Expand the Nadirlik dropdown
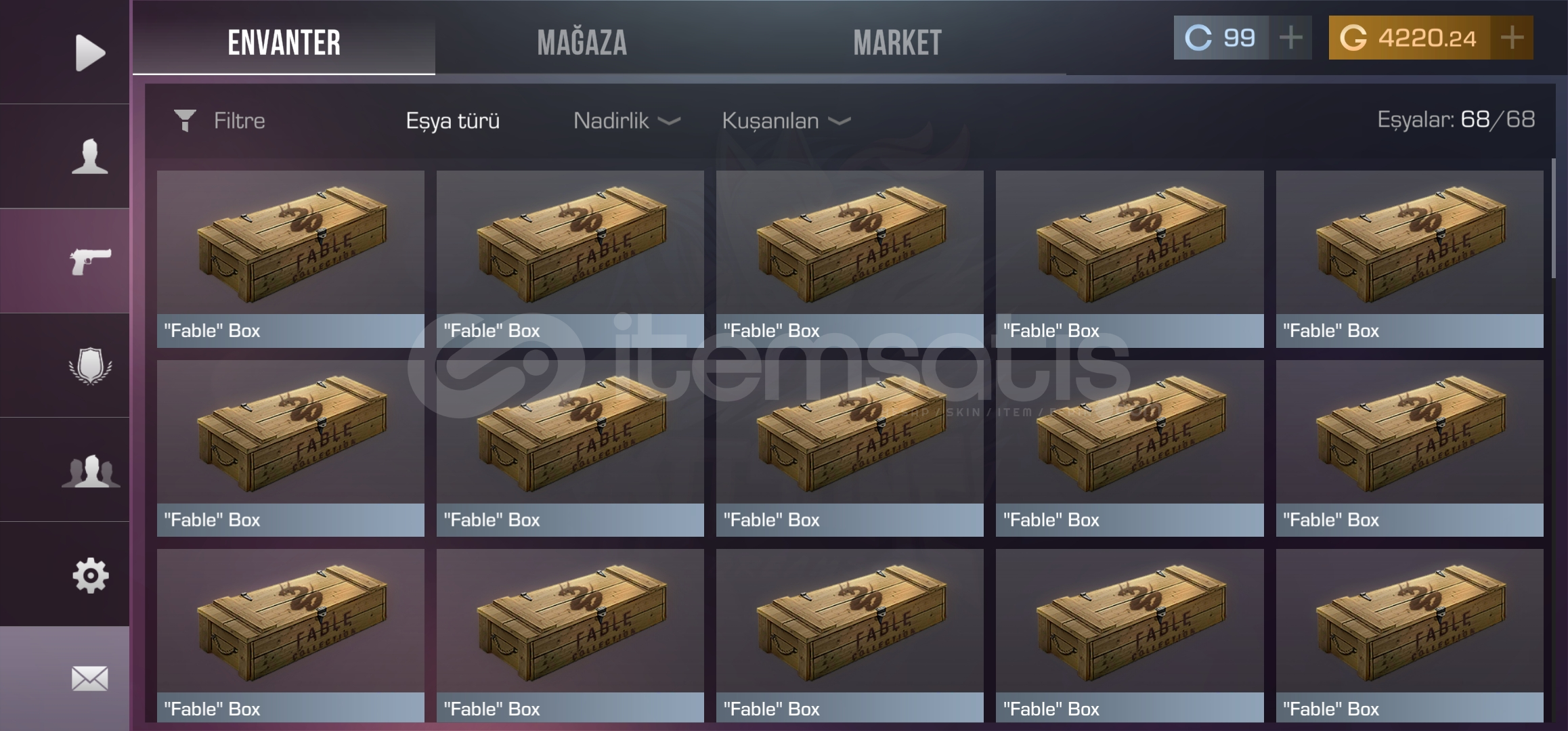Viewport: 1568px width, 731px height. click(627, 120)
